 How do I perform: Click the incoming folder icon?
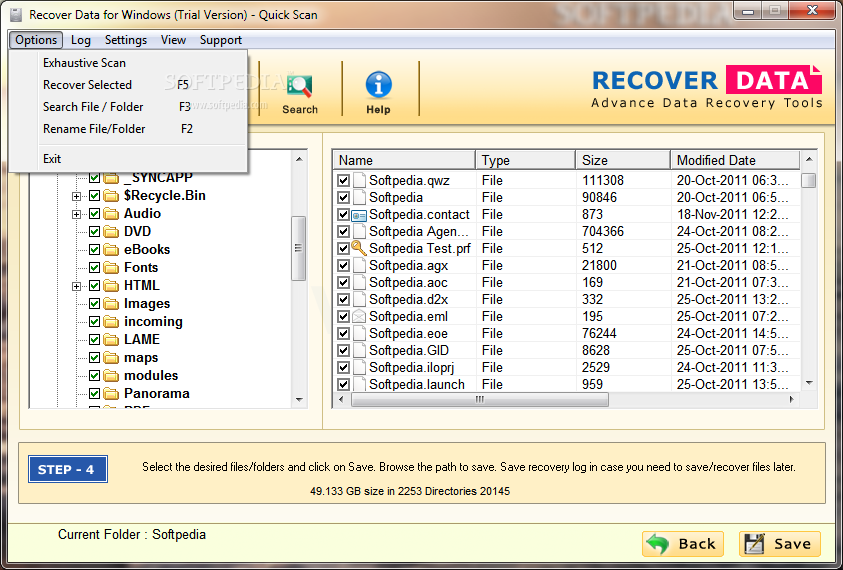point(111,322)
